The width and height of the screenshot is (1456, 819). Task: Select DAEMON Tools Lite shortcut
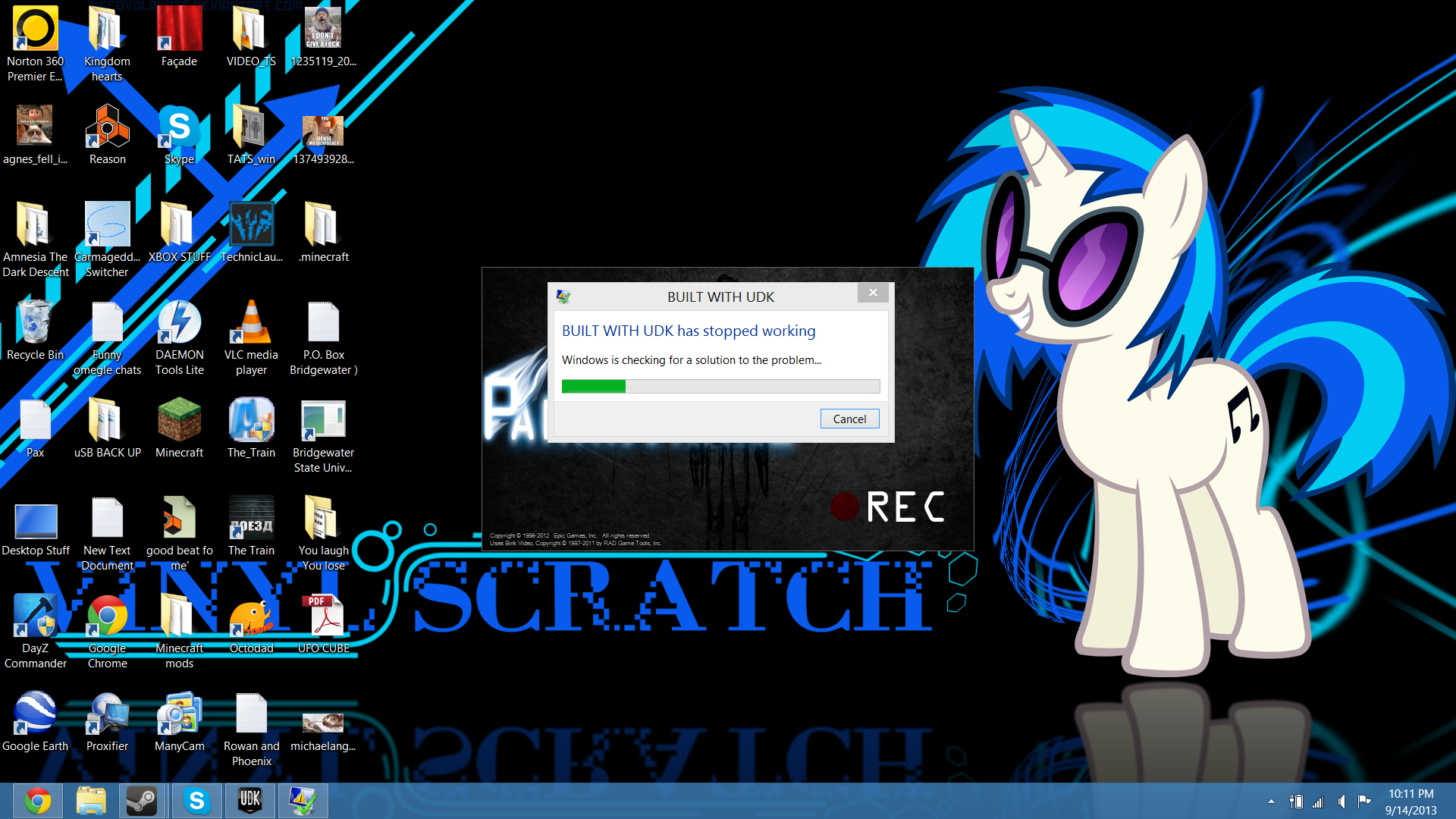pyautogui.click(x=179, y=324)
